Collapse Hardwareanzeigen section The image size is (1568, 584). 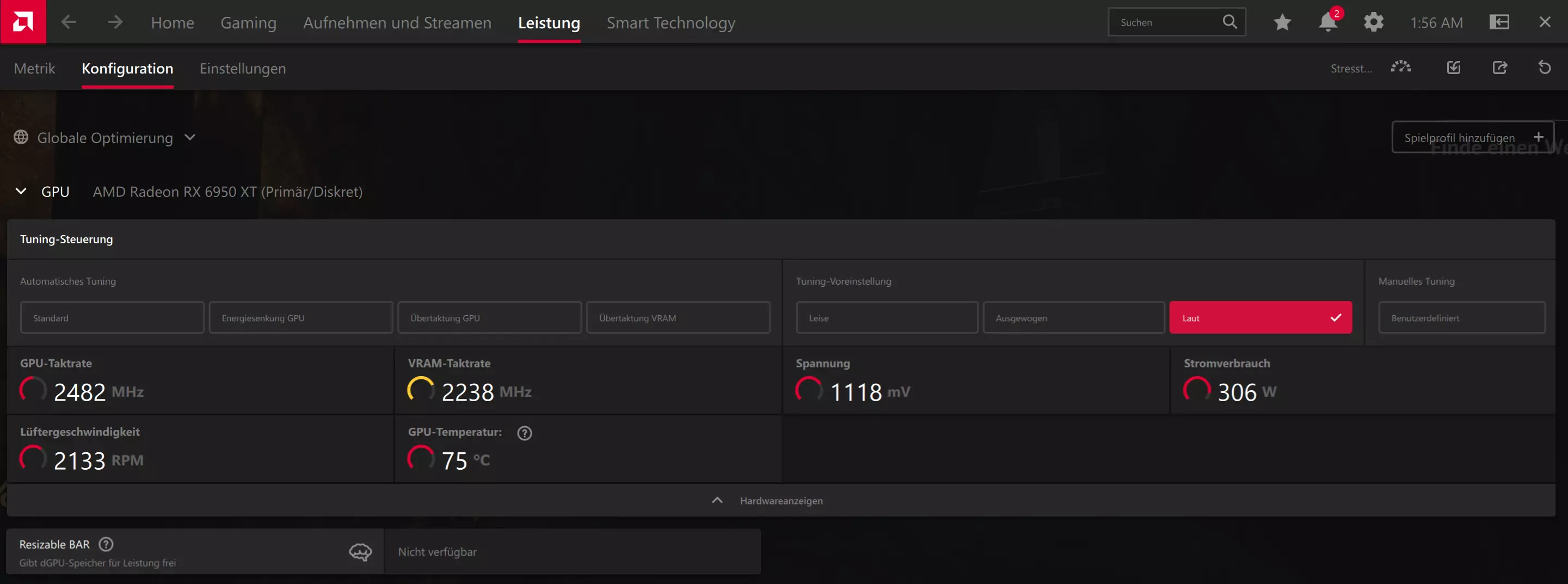[x=781, y=500]
